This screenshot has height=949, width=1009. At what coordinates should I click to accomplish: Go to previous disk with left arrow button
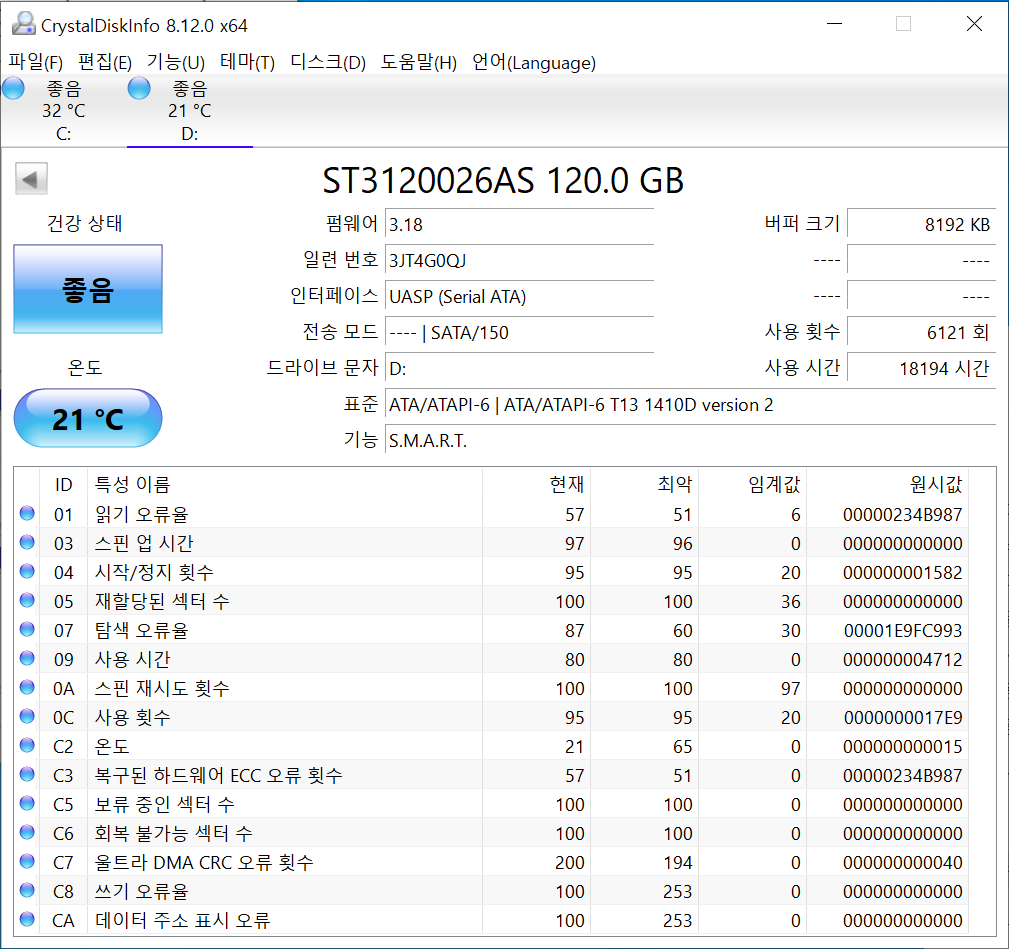31,179
